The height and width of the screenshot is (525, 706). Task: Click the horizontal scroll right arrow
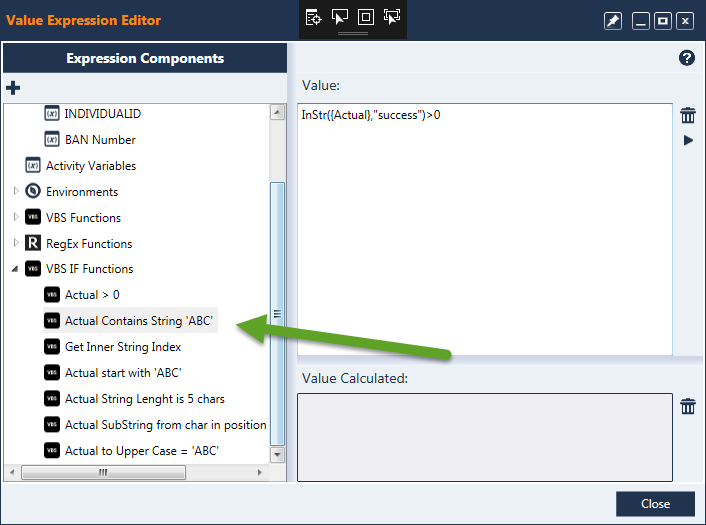(x=259, y=472)
